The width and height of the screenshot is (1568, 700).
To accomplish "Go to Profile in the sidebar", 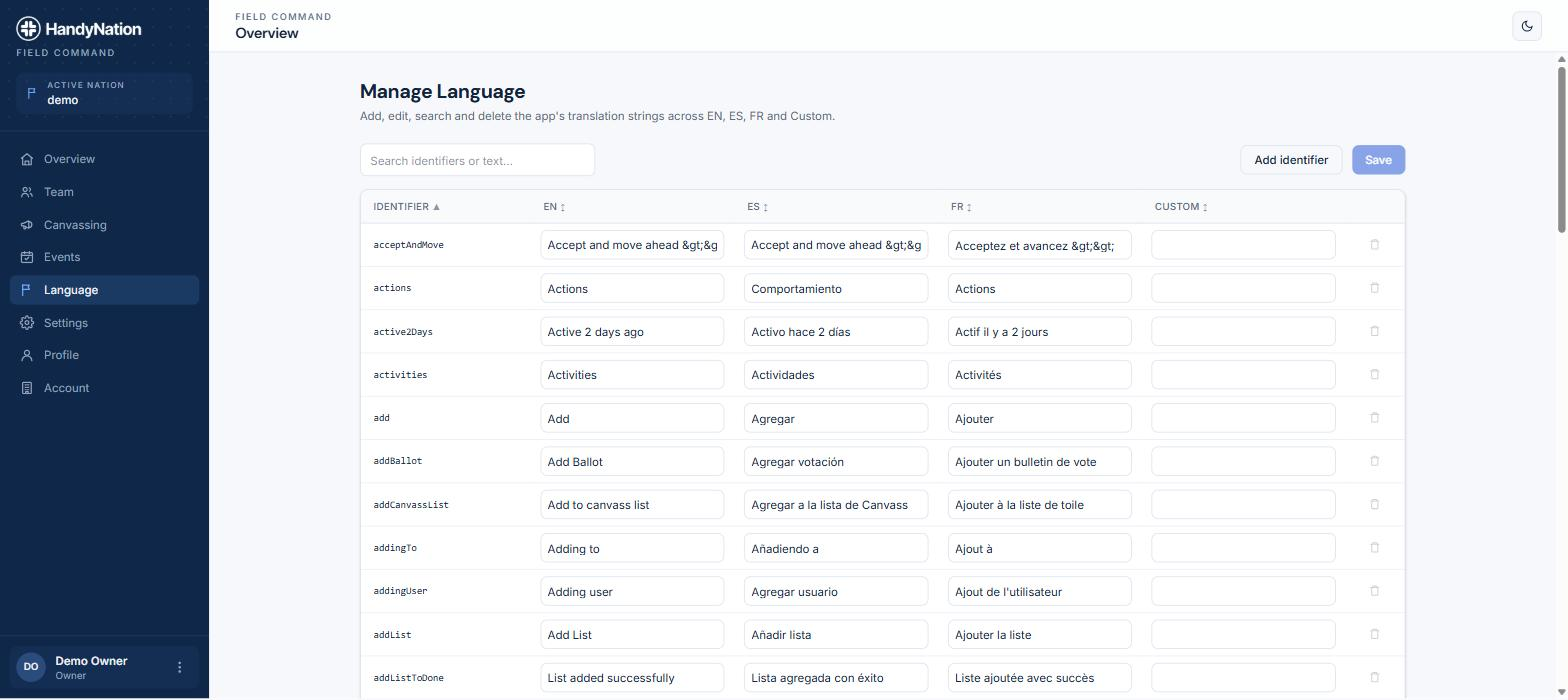I will tap(105, 355).
